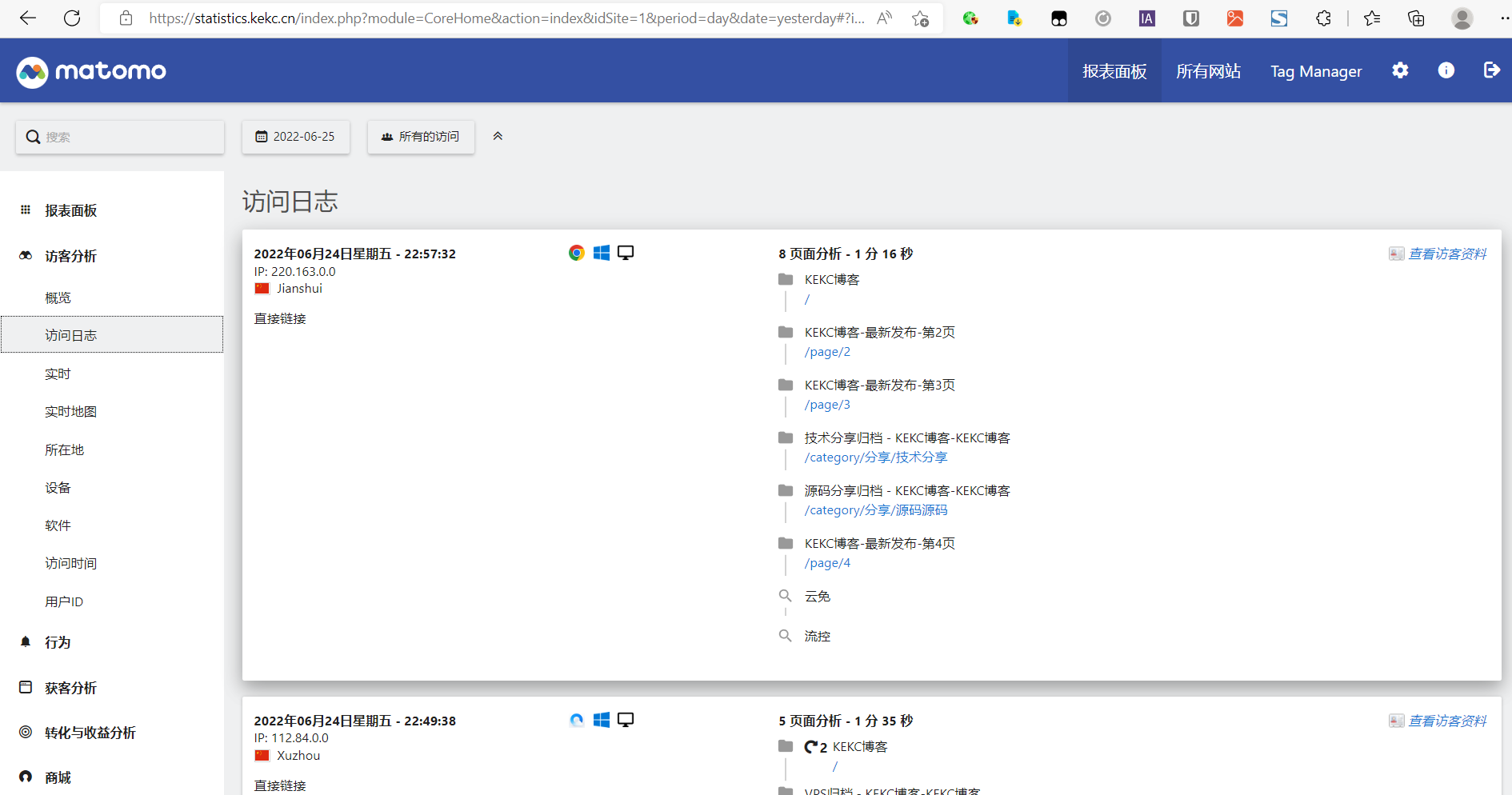Viewport: 1512px width, 795px height.
Task: Open the Tag Manager tab
Action: point(1315,70)
